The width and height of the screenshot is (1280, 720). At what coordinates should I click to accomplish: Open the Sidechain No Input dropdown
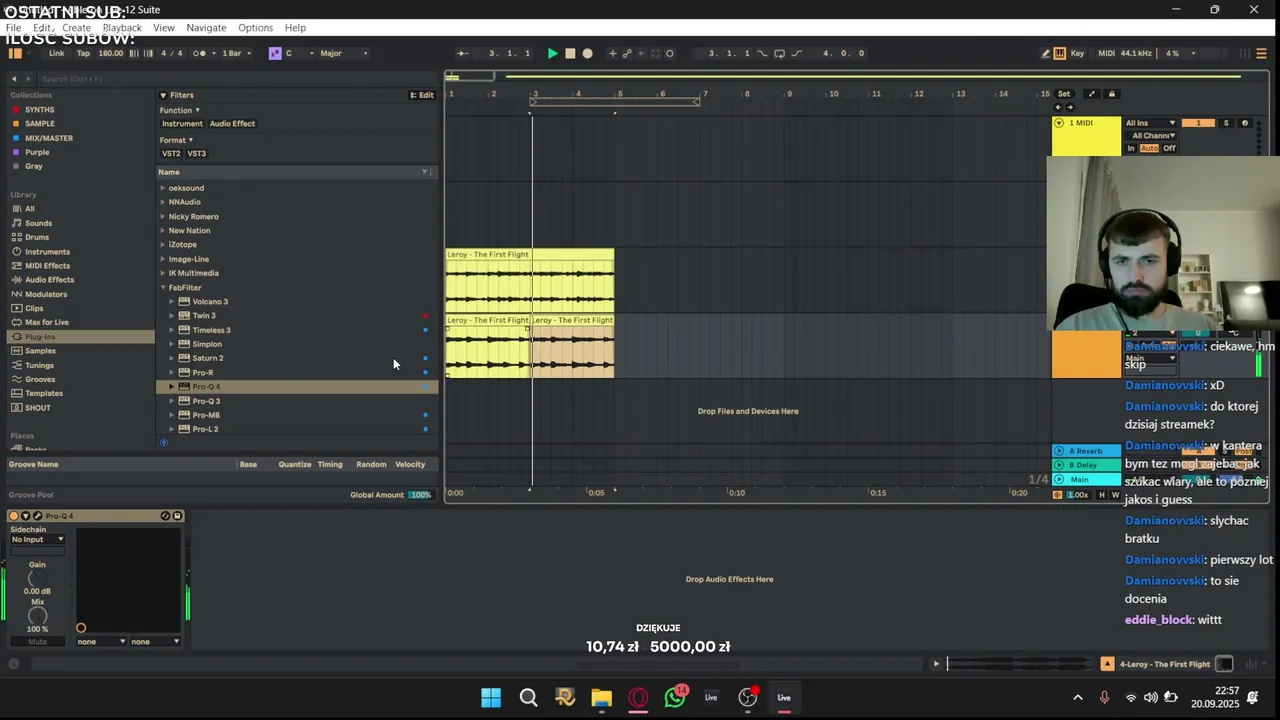tap(38, 540)
